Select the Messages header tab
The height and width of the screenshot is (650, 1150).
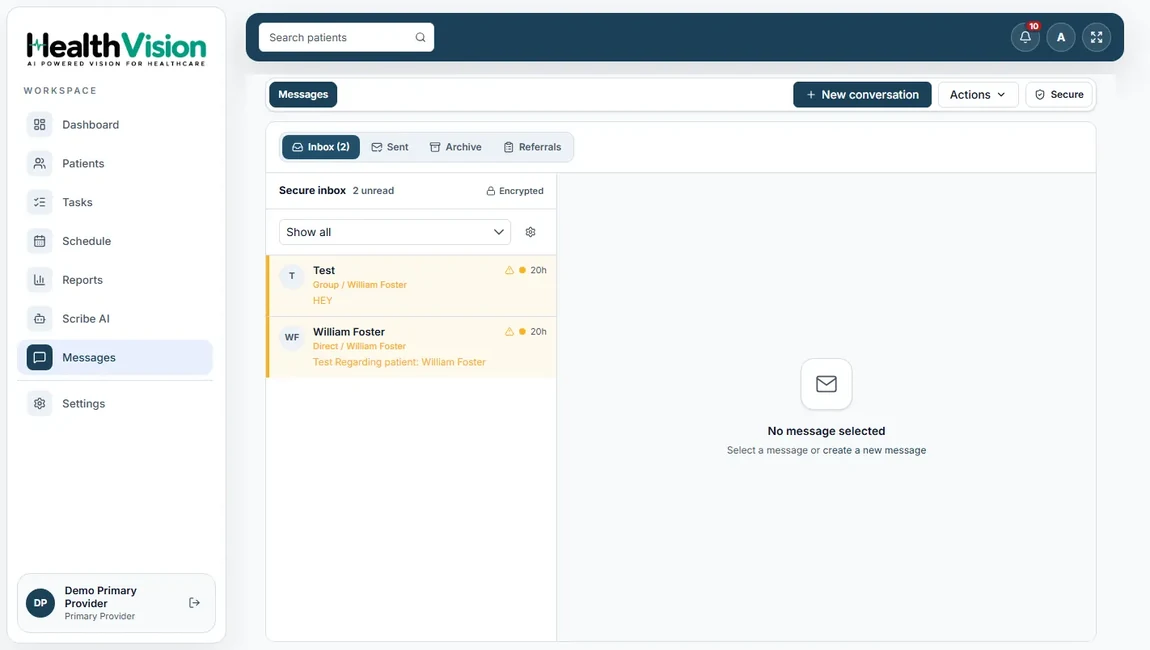pyautogui.click(x=303, y=95)
